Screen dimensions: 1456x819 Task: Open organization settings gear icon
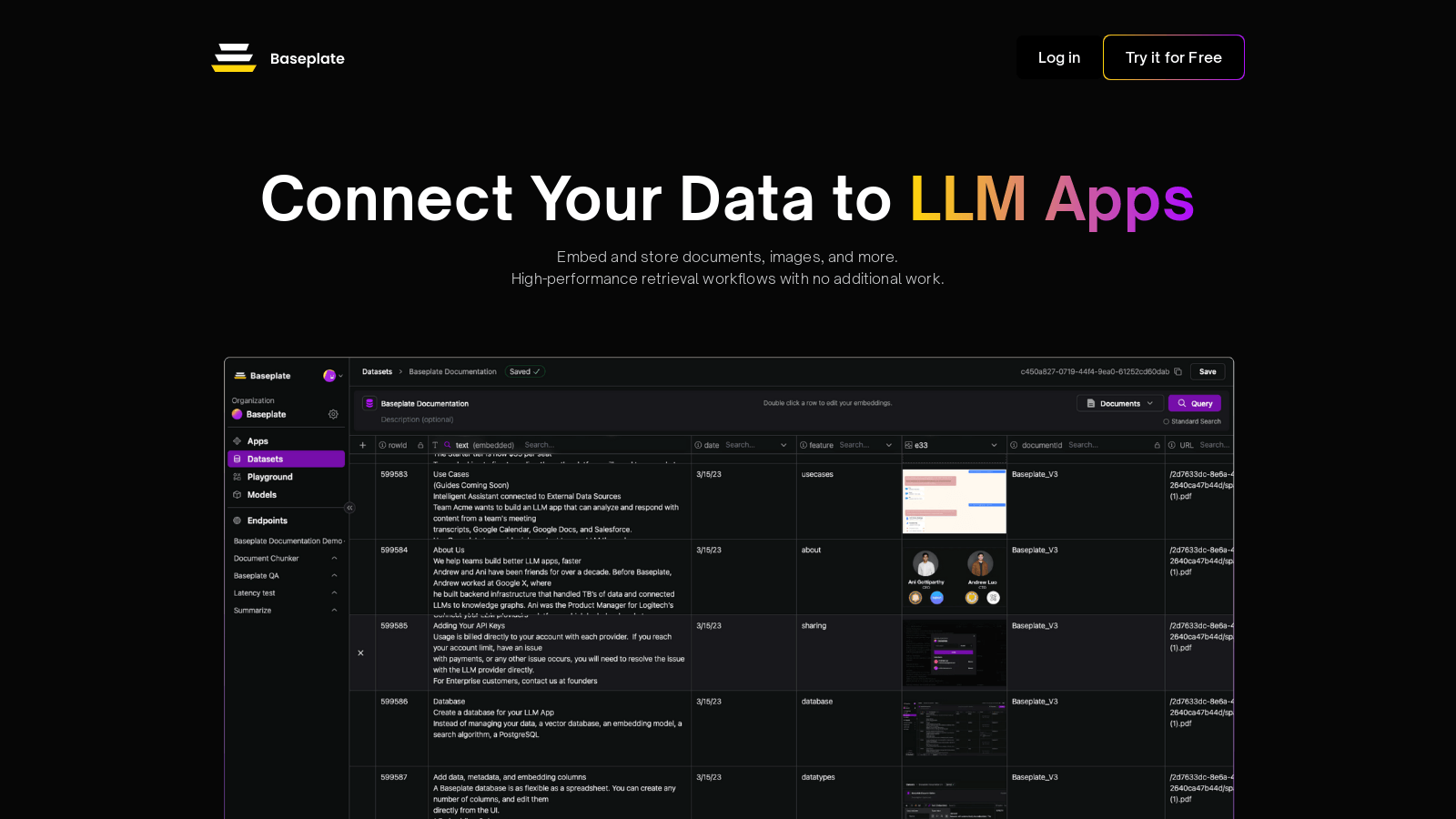(333, 414)
